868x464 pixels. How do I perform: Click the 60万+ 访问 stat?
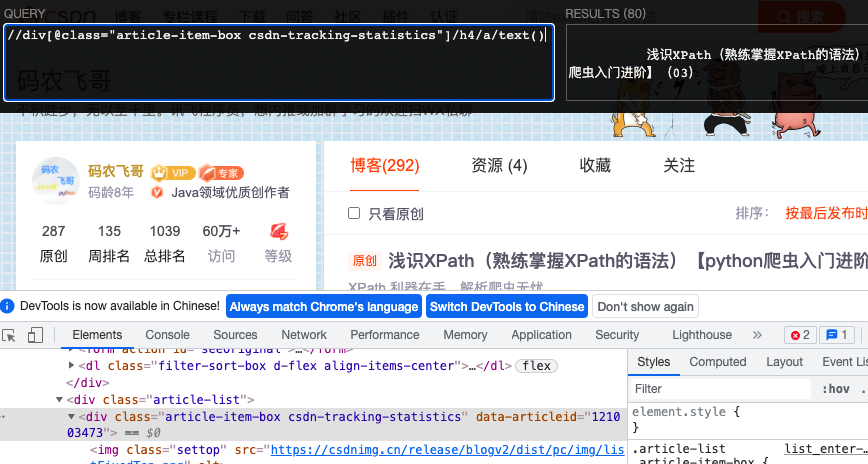tap(221, 243)
